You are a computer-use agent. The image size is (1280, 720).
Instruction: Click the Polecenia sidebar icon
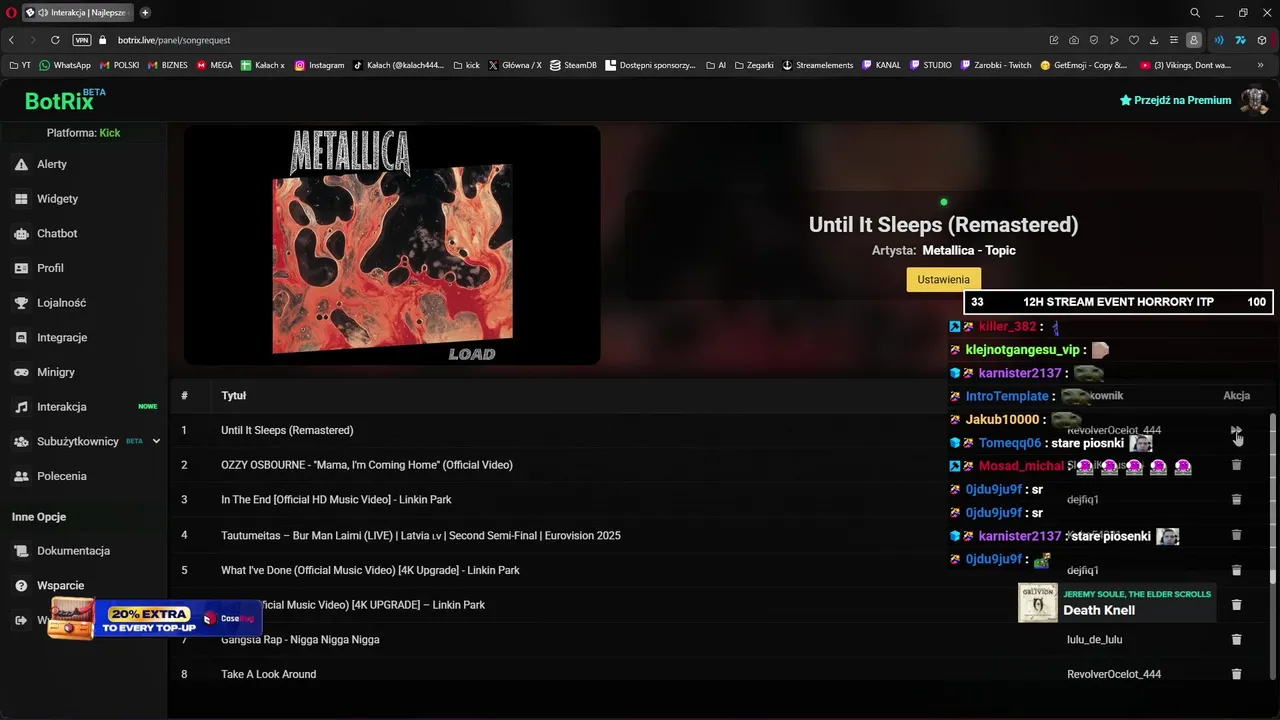[x=21, y=476]
